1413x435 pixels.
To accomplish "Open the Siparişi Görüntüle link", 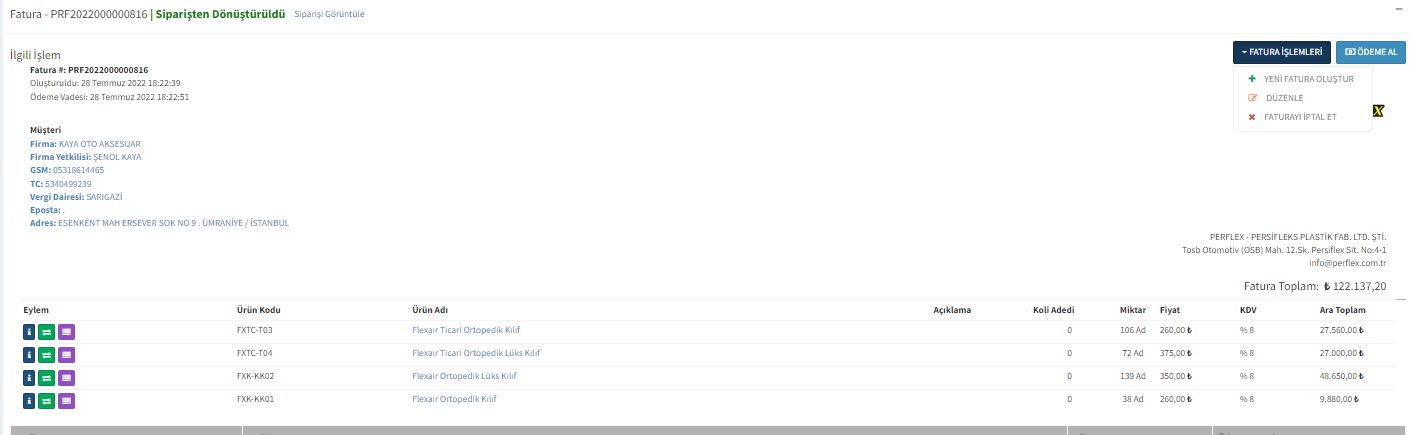I will coord(329,15).
